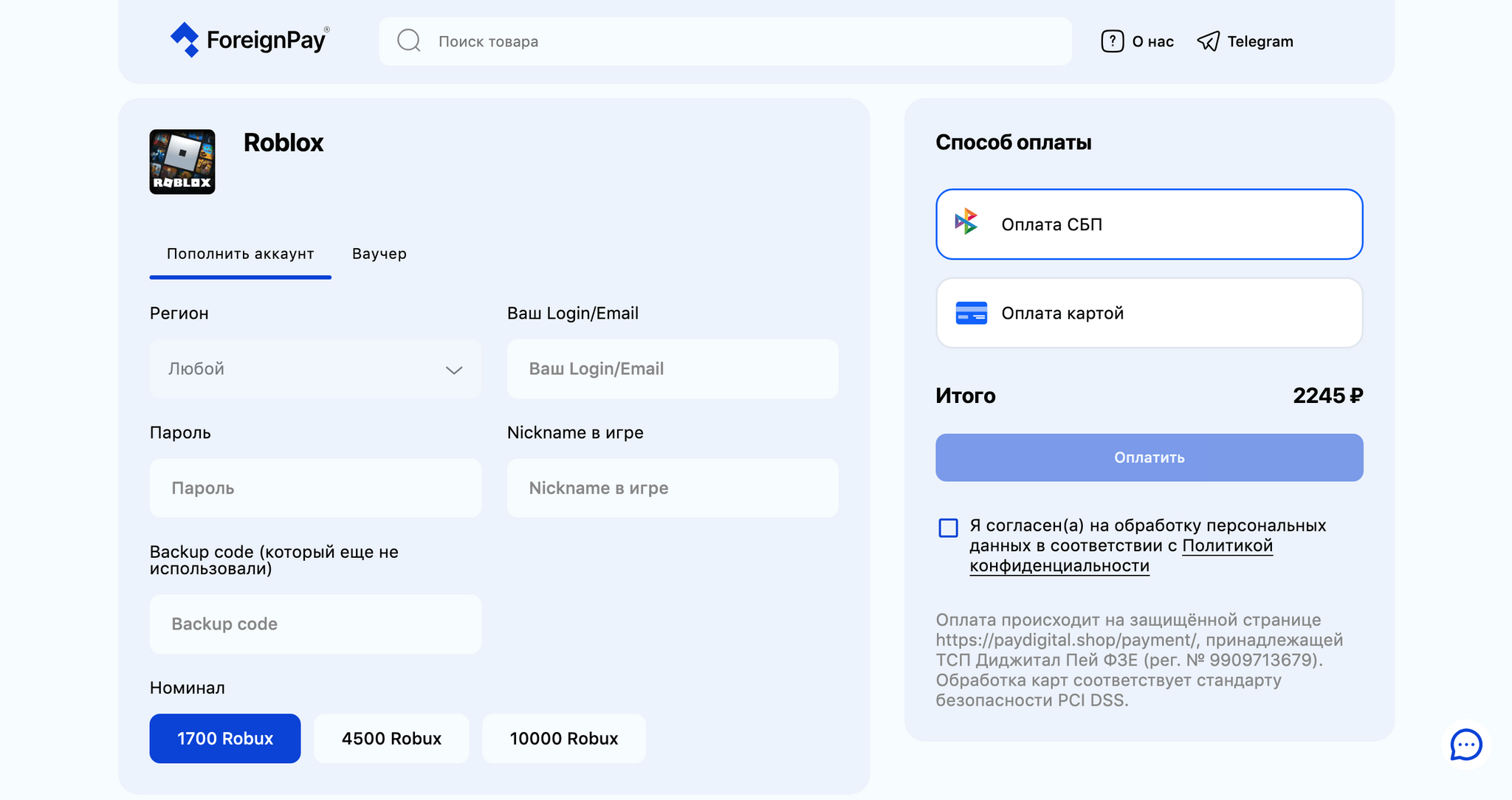Screen dimensions: 1512x800
Task: Click the credit card payment icon
Action: pos(971,313)
